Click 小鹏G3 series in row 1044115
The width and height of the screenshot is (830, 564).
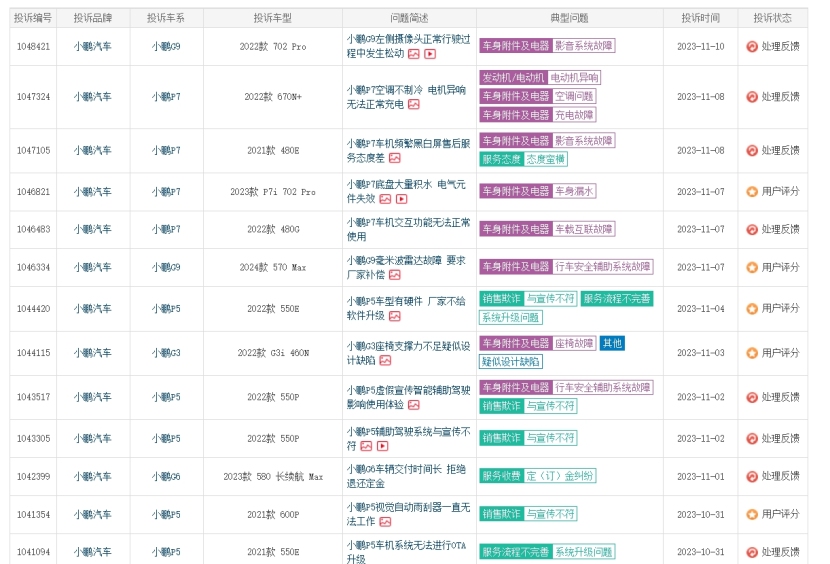[x=166, y=353]
